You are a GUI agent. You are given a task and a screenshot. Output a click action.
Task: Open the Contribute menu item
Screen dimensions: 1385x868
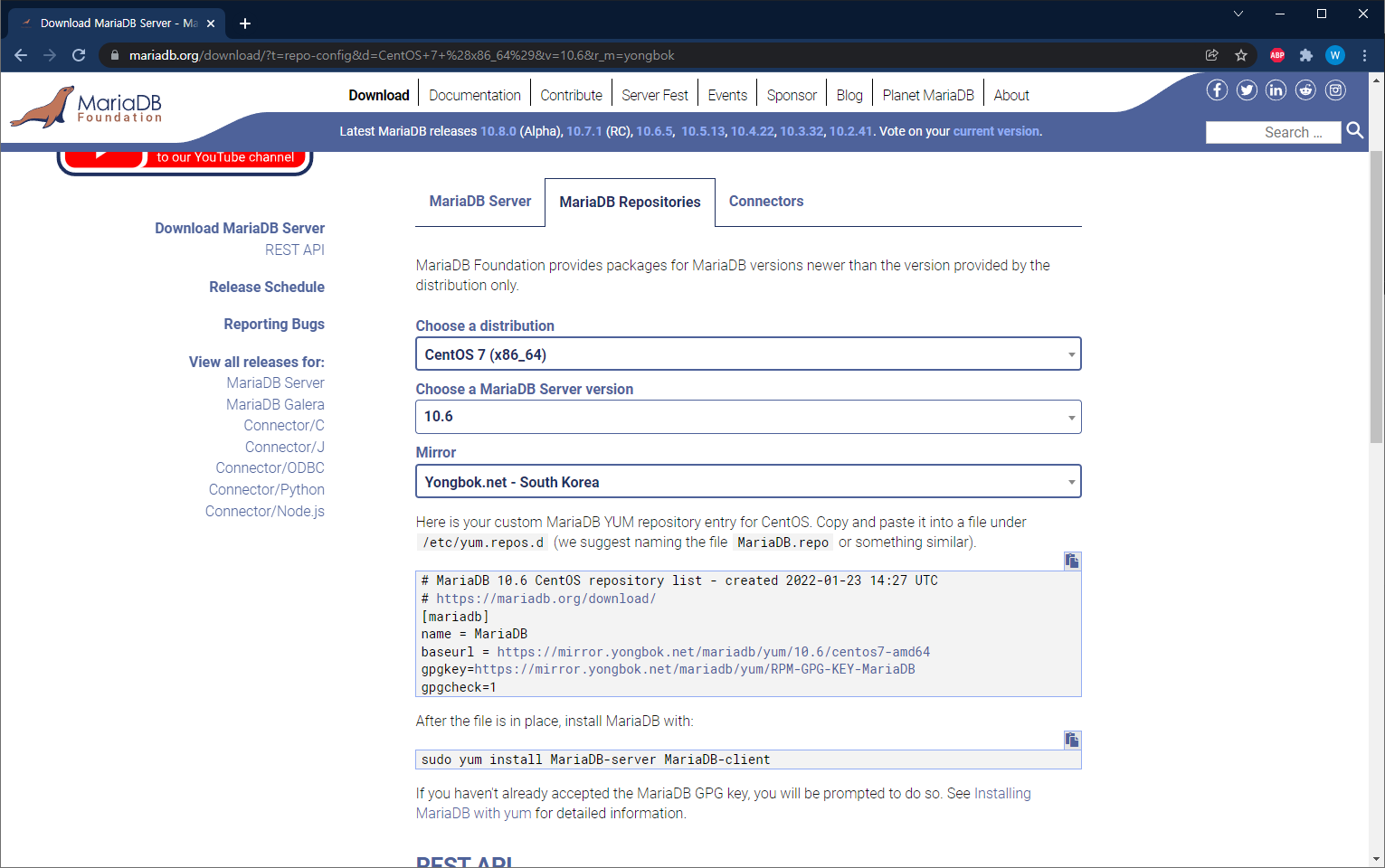(571, 96)
